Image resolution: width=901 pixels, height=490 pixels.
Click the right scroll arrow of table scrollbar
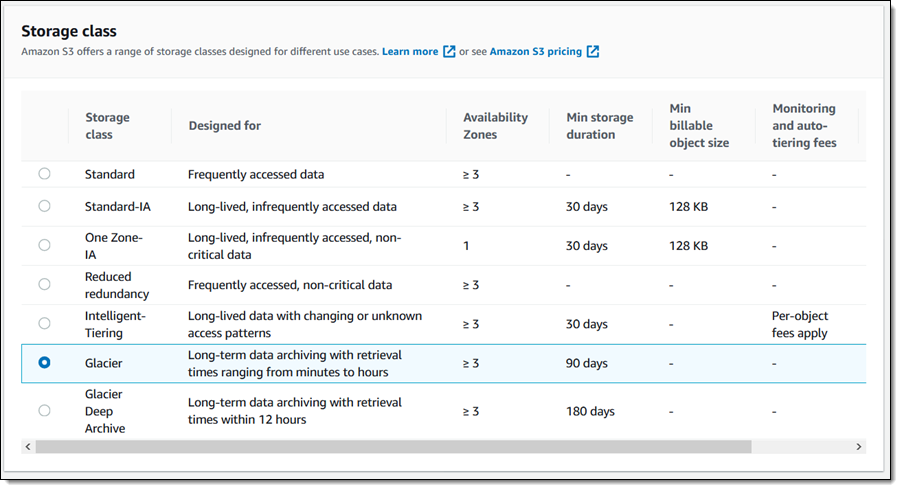tap(858, 446)
